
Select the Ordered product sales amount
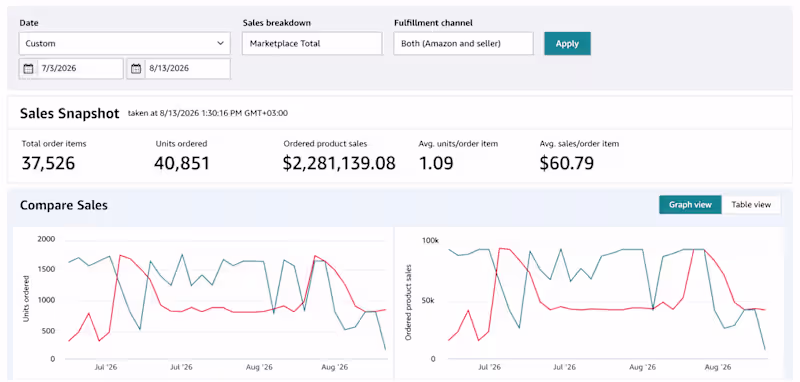[339, 163]
